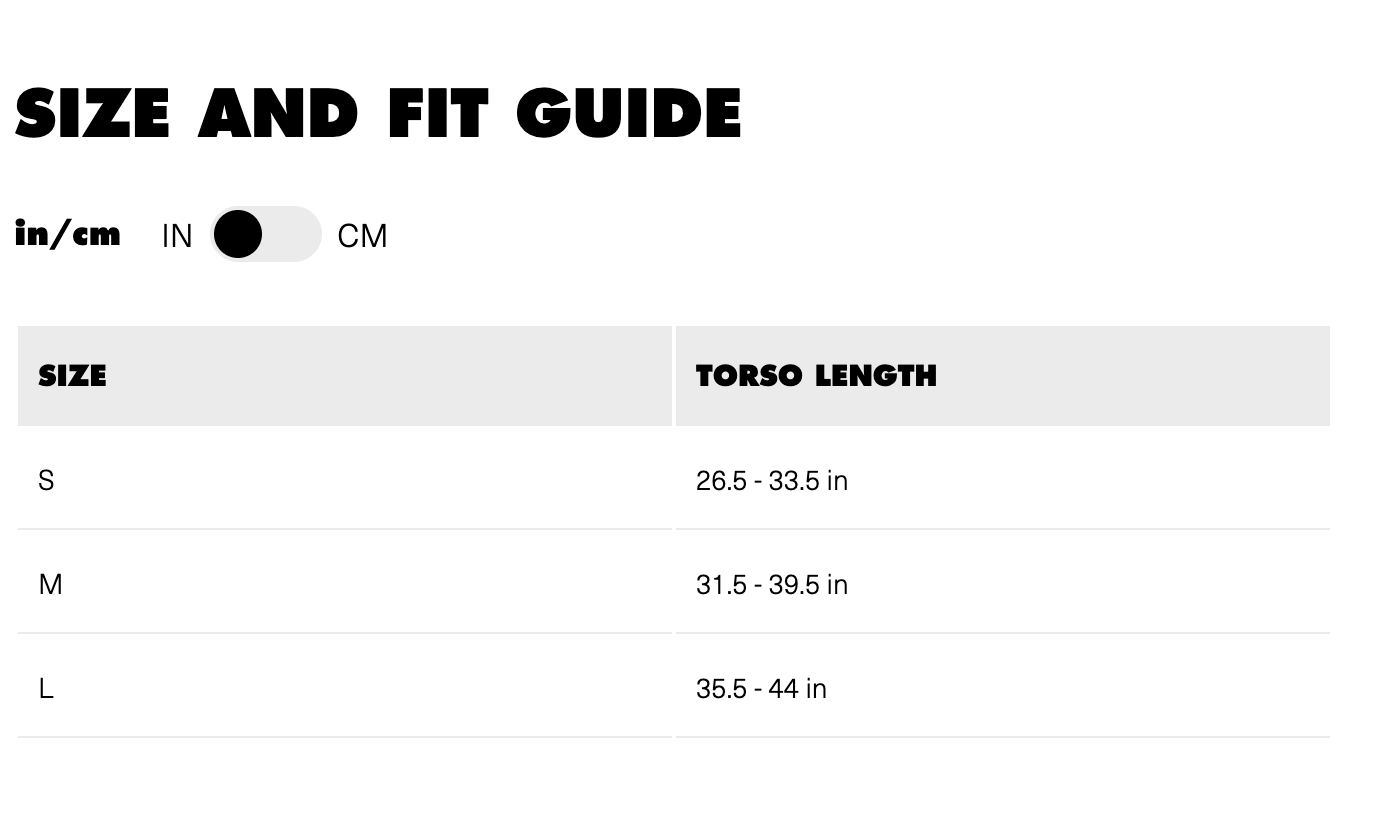
Task: Click the word AND in heading
Action: [278, 113]
